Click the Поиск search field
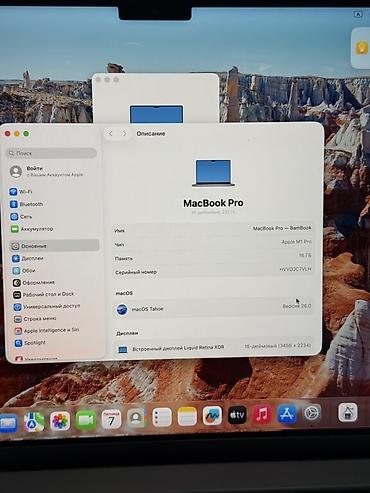The image size is (370, 493). 51,153
